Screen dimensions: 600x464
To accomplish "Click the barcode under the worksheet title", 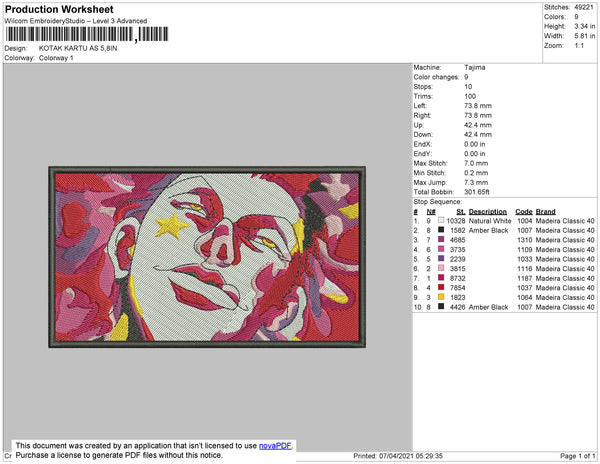I will (x=86, y=34).
